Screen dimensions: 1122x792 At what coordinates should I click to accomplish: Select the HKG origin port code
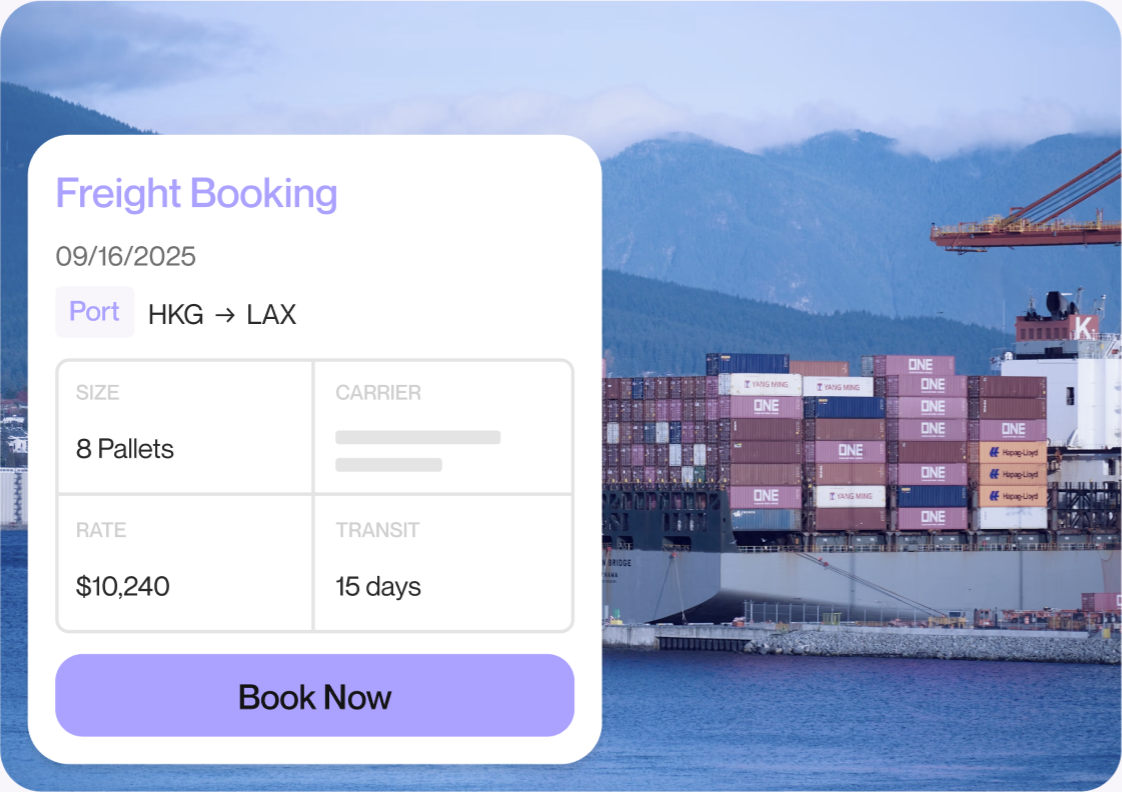[x=176, y=315]
